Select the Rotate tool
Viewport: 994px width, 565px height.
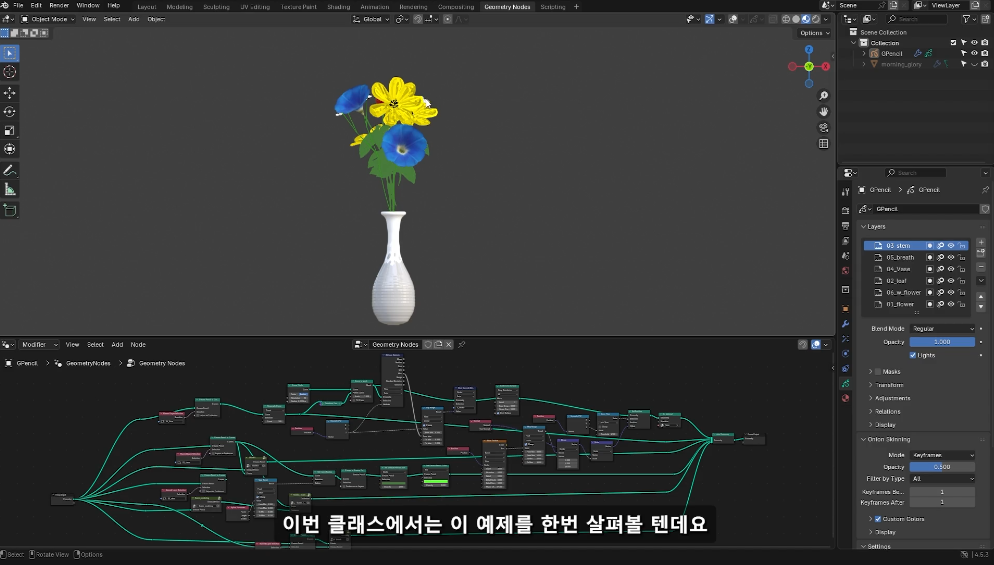click(10, 112)
